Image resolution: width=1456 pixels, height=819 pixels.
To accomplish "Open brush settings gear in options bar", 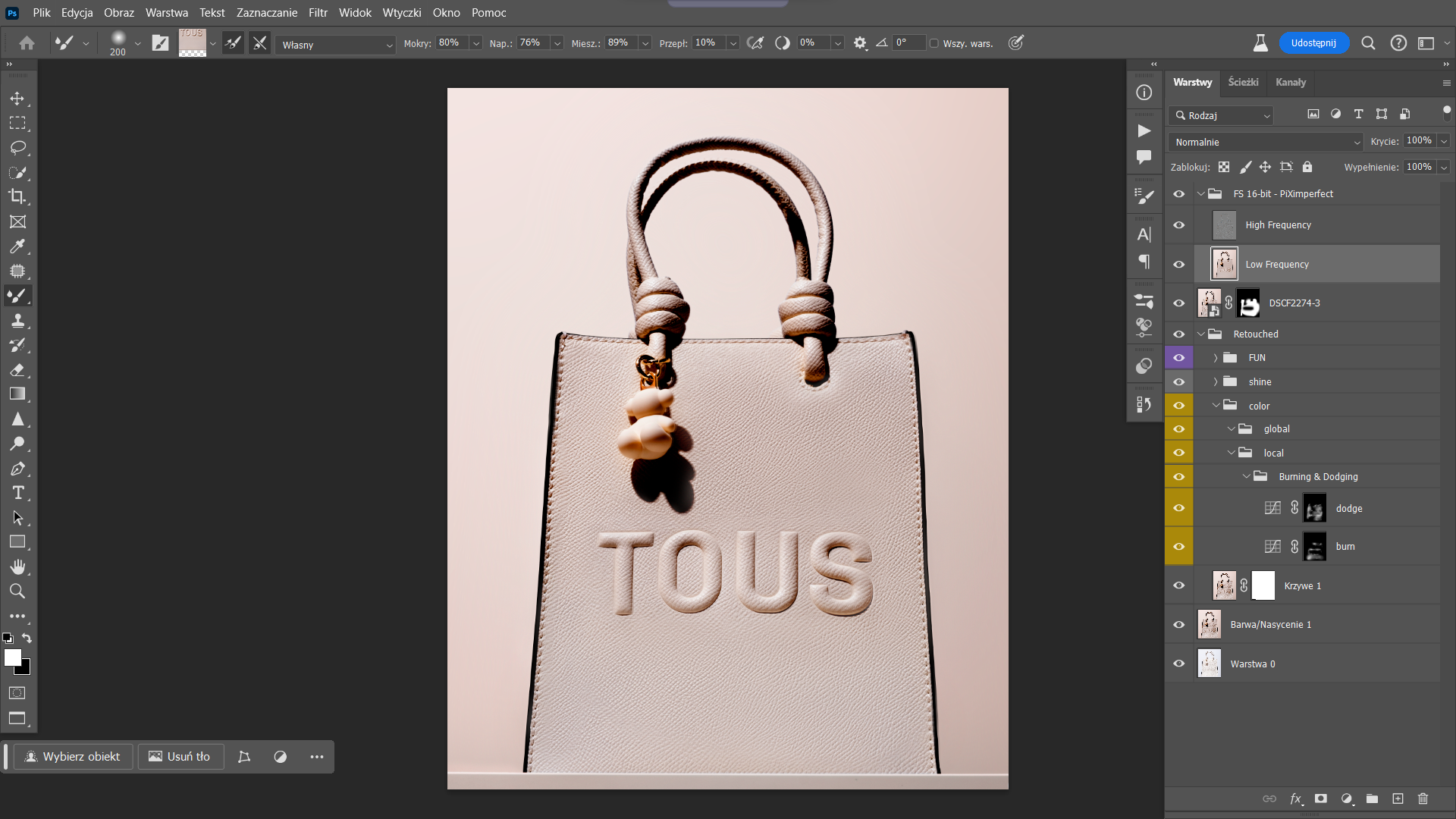I will point(860,43).
